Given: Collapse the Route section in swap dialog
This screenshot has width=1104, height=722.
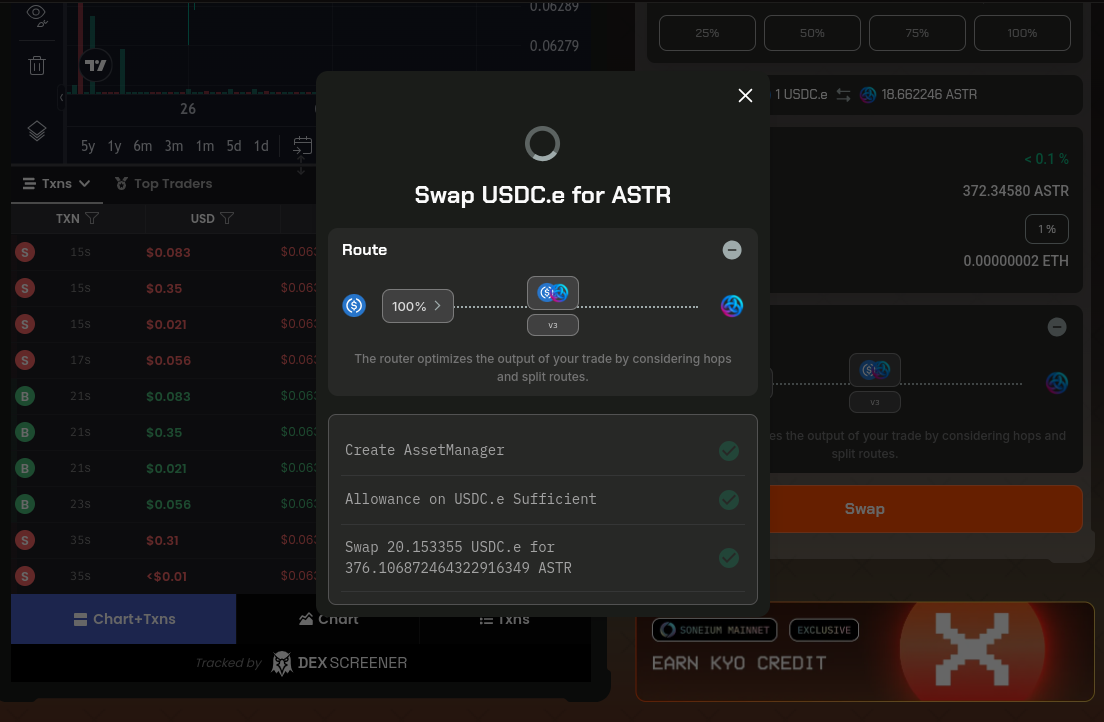Looking at the screenshot, I should tap(732, 250).
